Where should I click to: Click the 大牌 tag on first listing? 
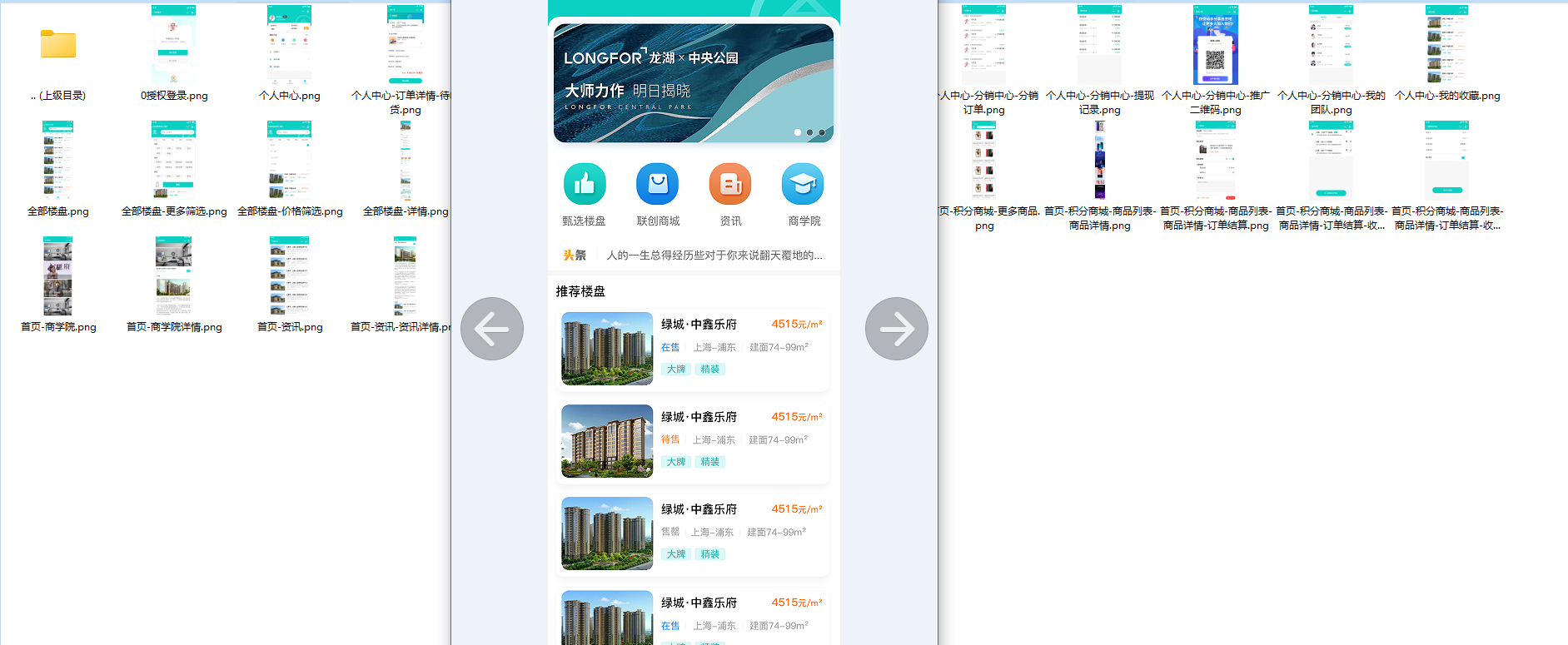676,370
